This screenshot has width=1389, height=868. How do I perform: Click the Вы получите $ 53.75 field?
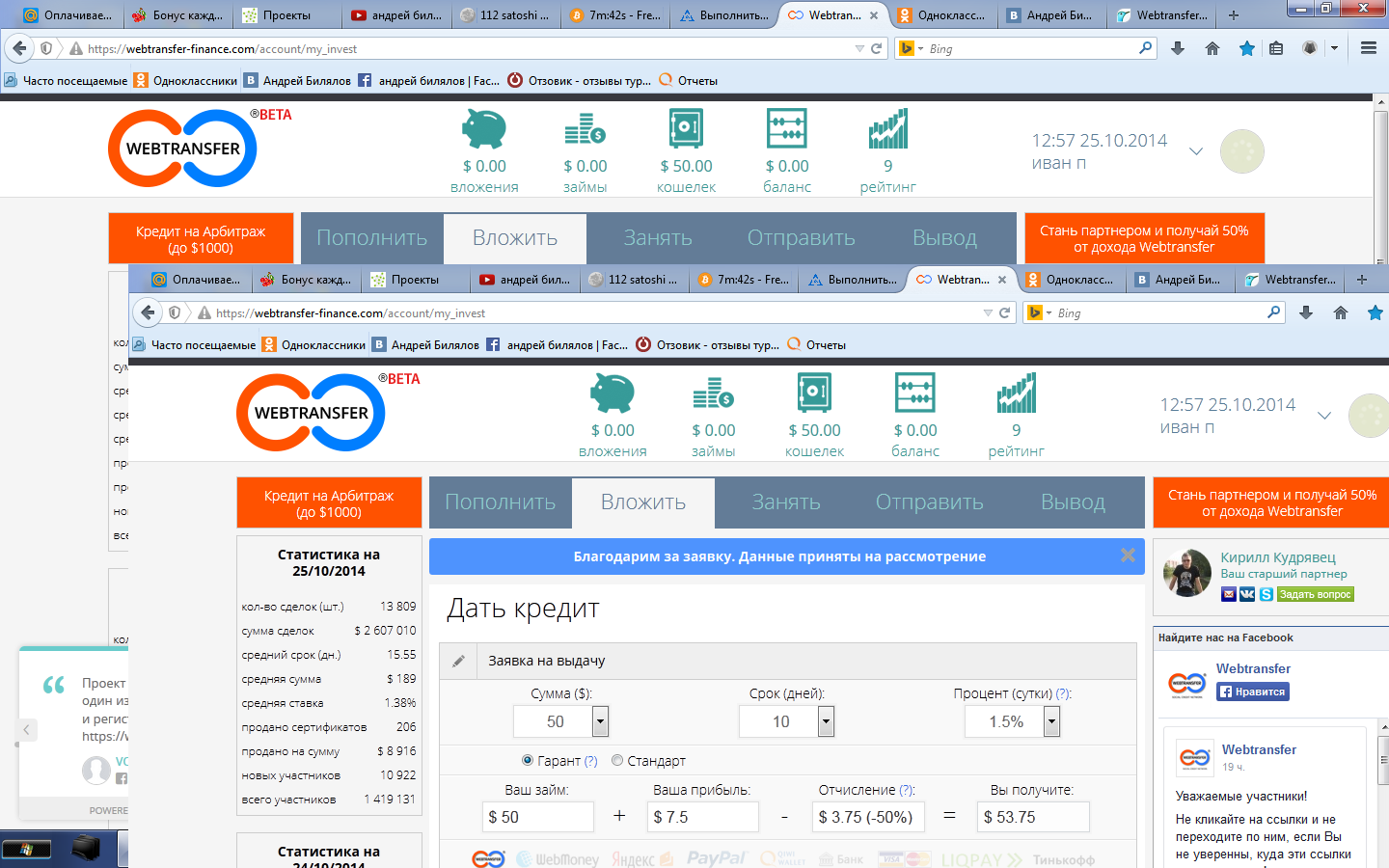tap(1034, 817)
